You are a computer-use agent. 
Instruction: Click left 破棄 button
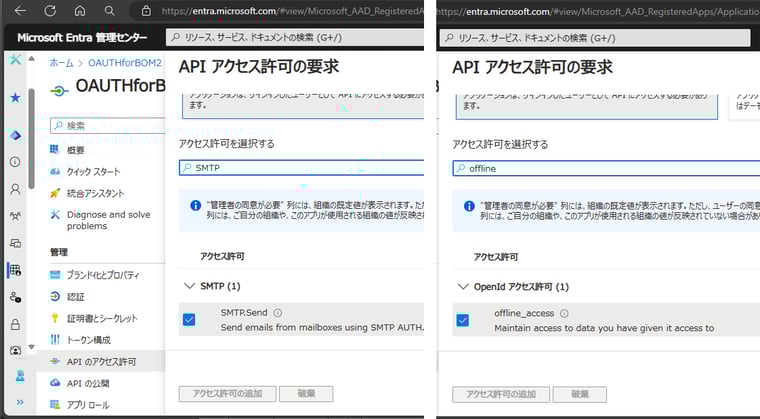point(306,393)
